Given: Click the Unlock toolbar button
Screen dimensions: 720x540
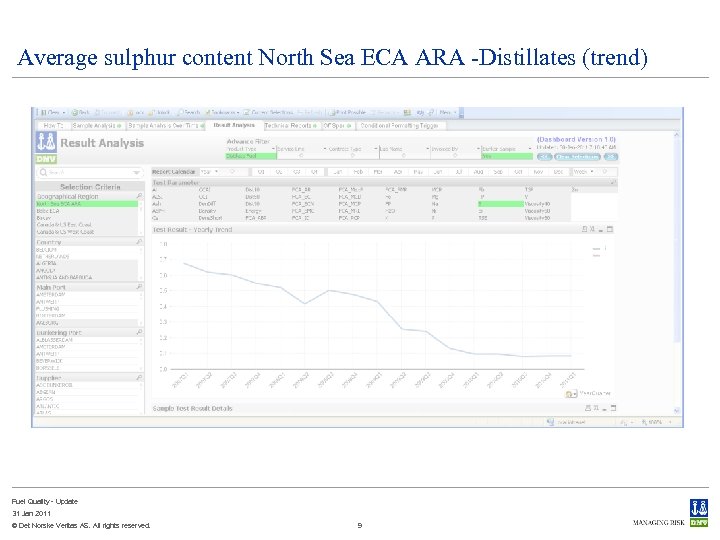Looking at the screenshot, I should (x=159, y=112).
